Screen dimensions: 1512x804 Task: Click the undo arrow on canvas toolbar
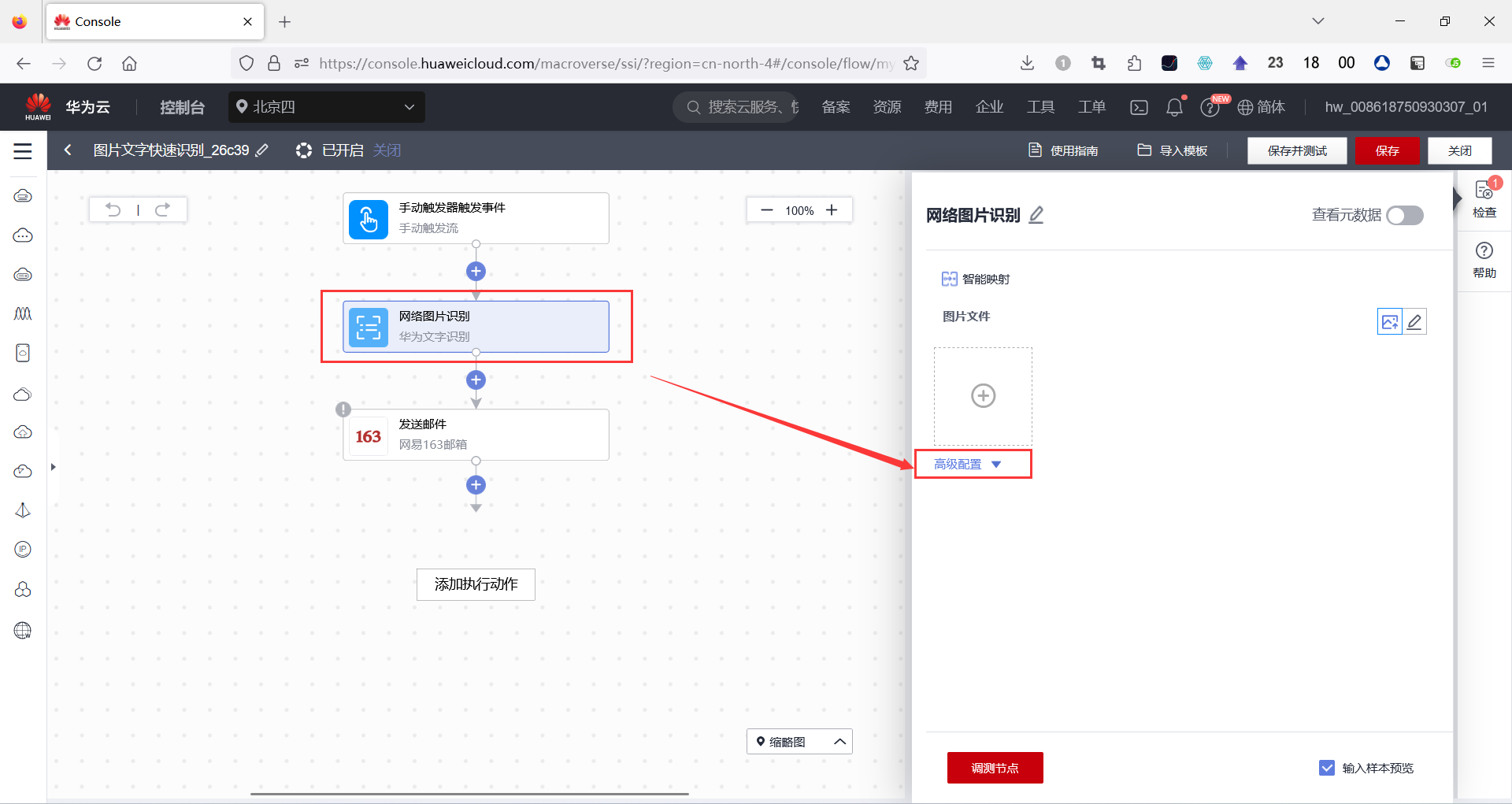point(113,209)
